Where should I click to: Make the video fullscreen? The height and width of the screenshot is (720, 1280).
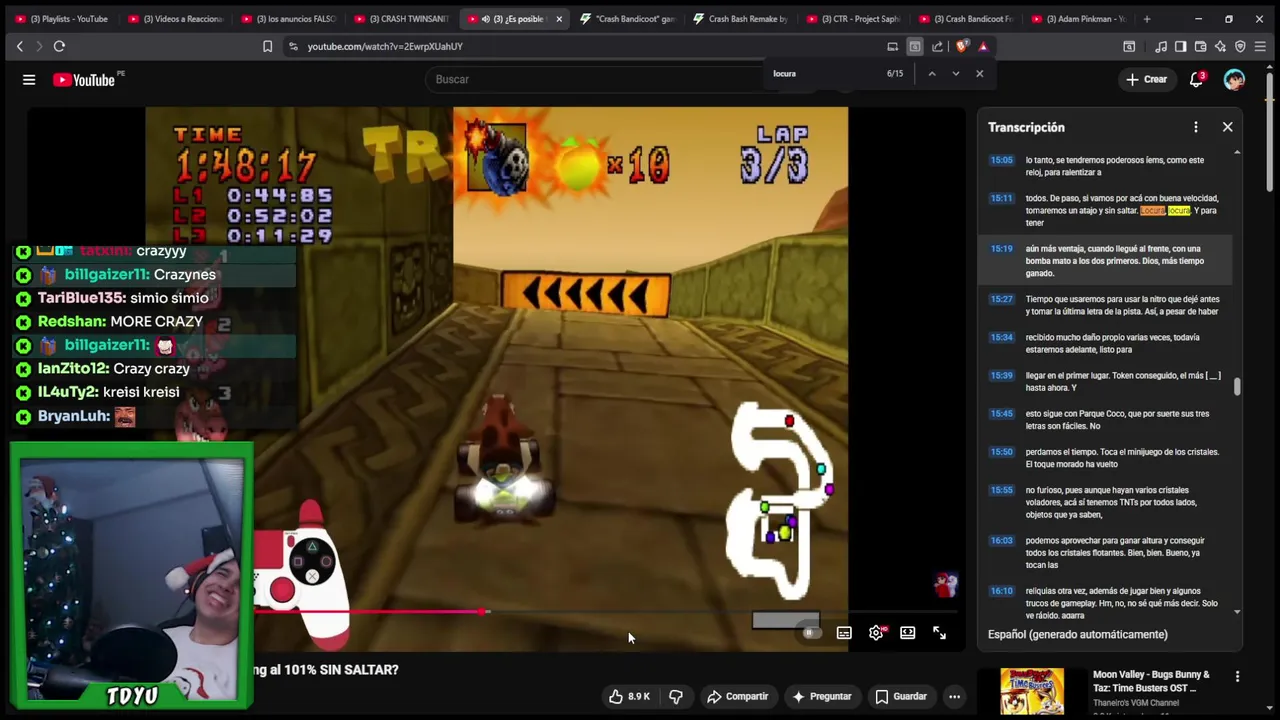(939, 632)
